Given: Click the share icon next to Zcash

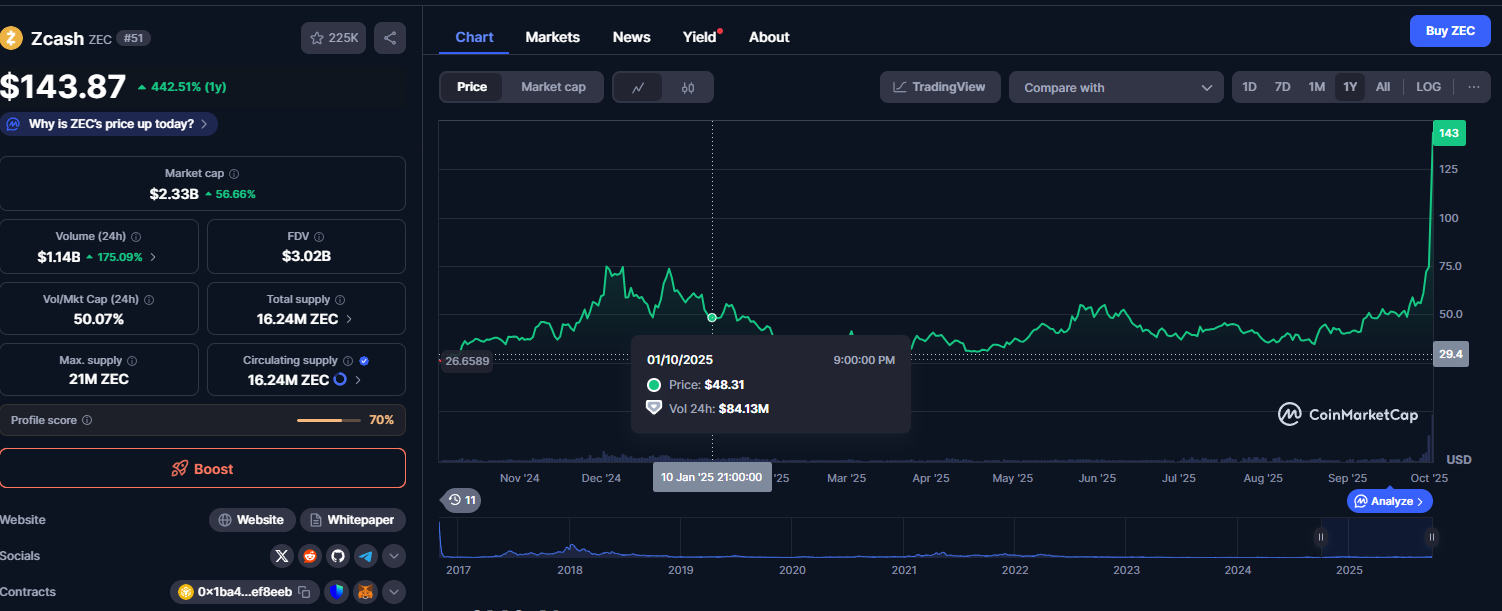Looking at the screenshot, I should [x=390, y=38].
